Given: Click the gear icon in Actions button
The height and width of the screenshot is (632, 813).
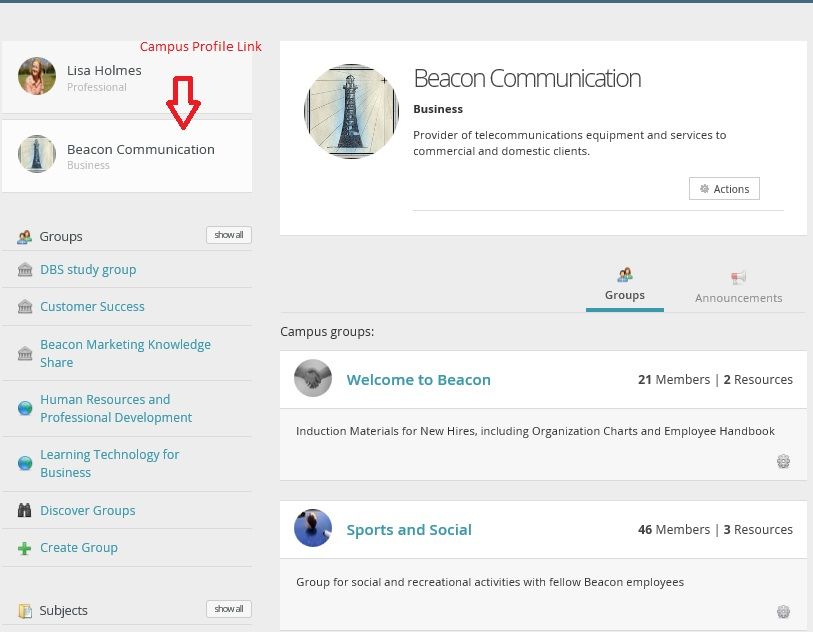Looking at the screenshot, I should coord(705,189).
